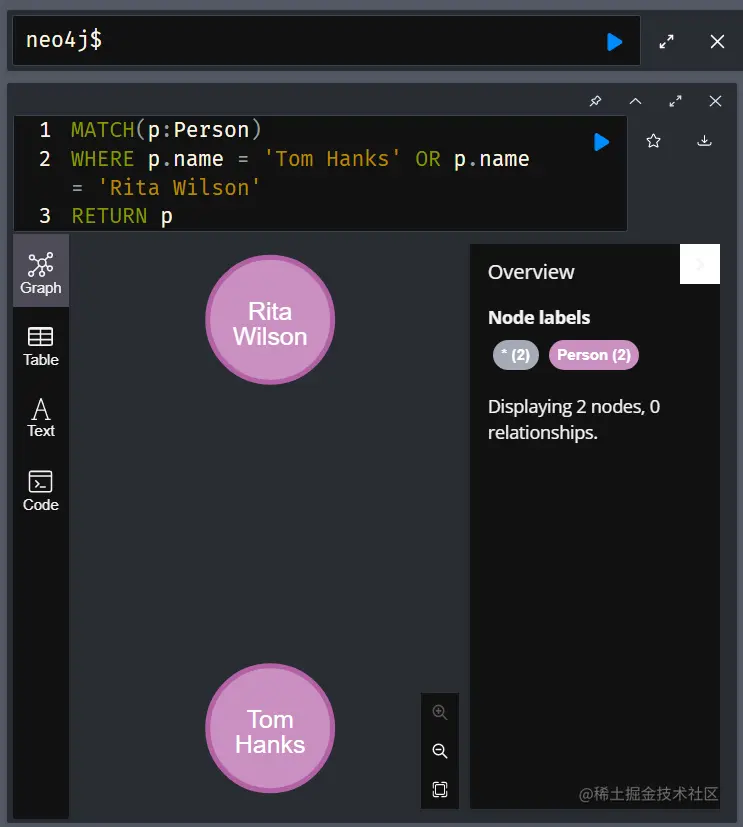Close the result frame
The image size is (743, 827).
point(715,101)
